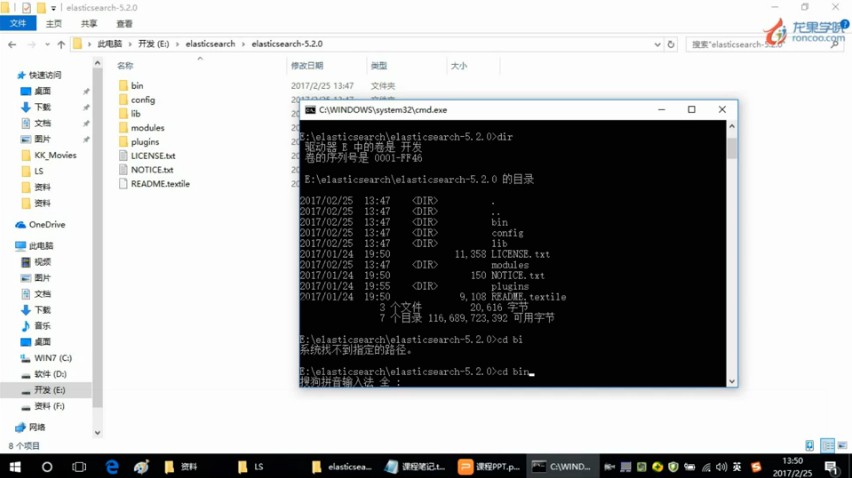Go up one folder level arrow

(x=61, y=45)
